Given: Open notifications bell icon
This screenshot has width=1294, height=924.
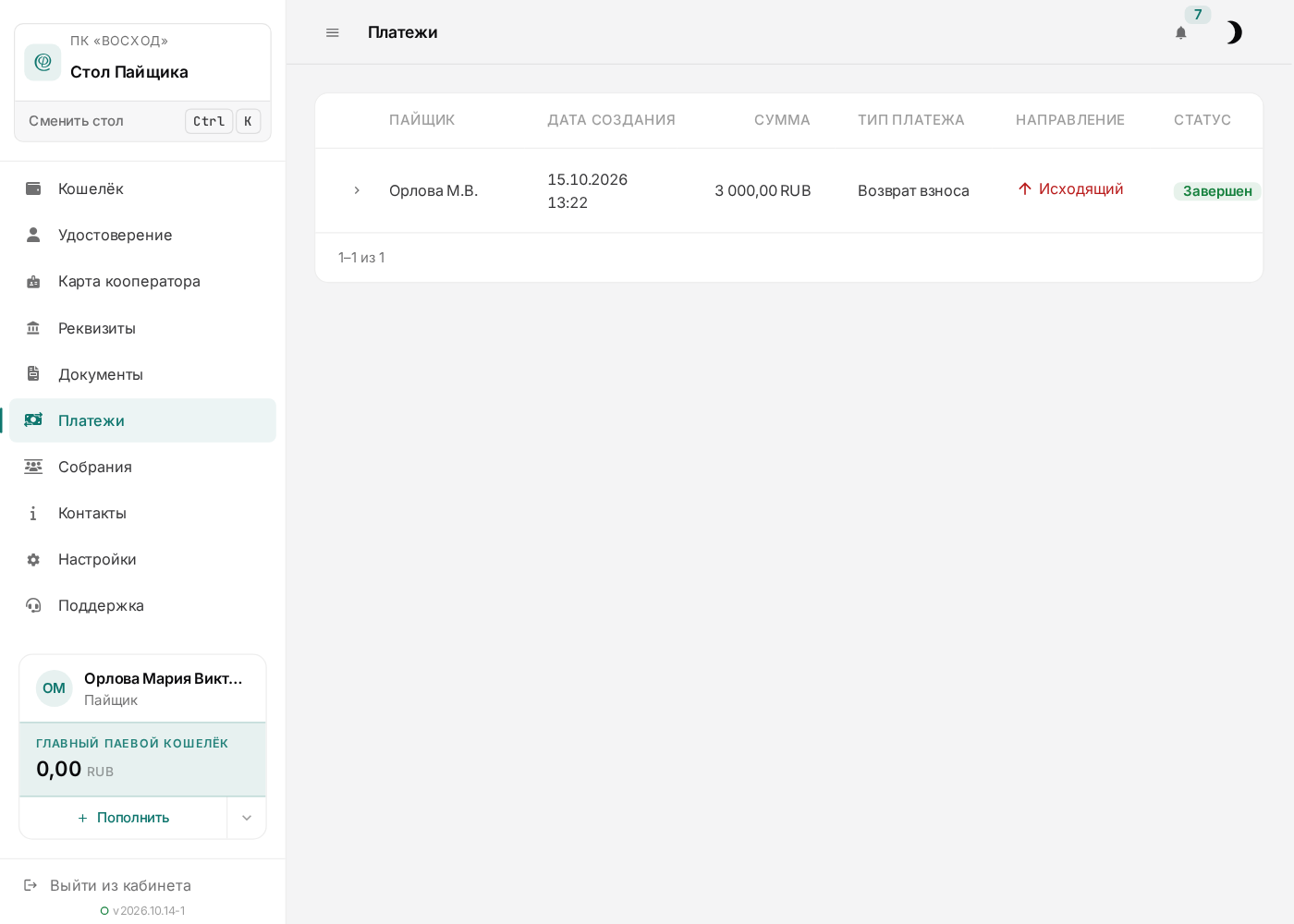Looking at the screenshot, I should click(x=1180, y=32).
